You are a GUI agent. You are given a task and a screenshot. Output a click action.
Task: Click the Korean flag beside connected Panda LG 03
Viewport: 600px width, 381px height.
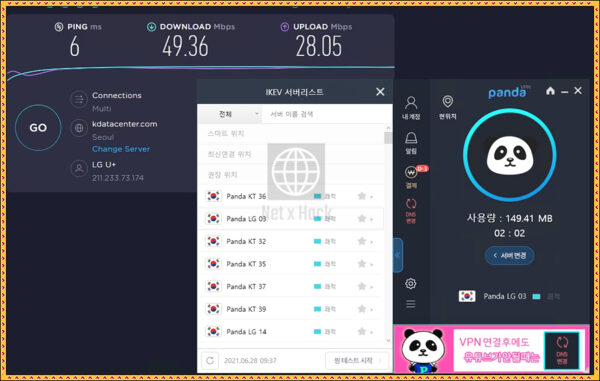coord(467,296)
